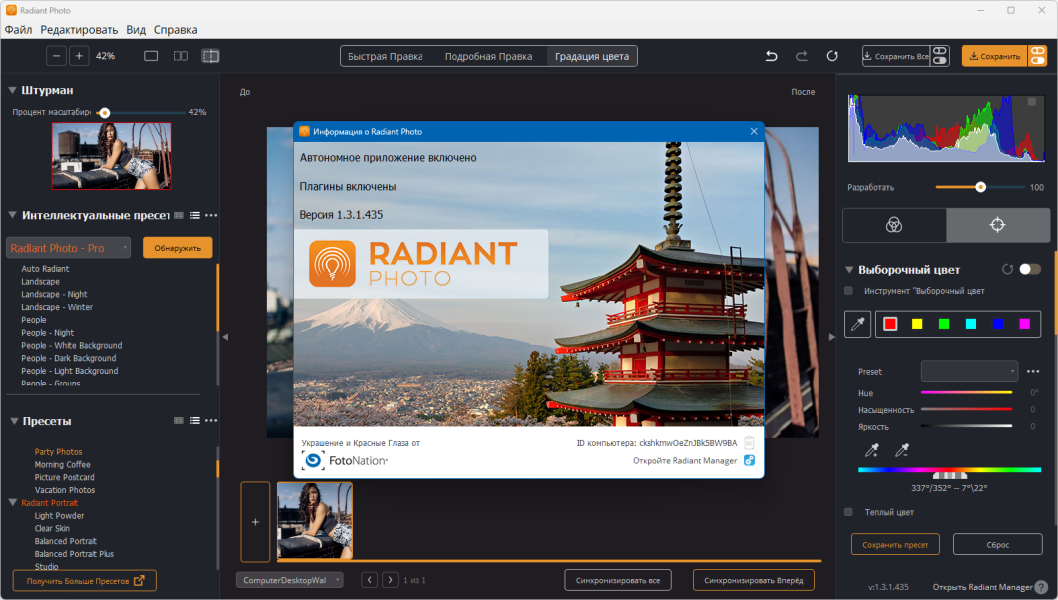Click Синхронизировать все button
This screenshot has height=600, width=1058.
coord(618,580)
